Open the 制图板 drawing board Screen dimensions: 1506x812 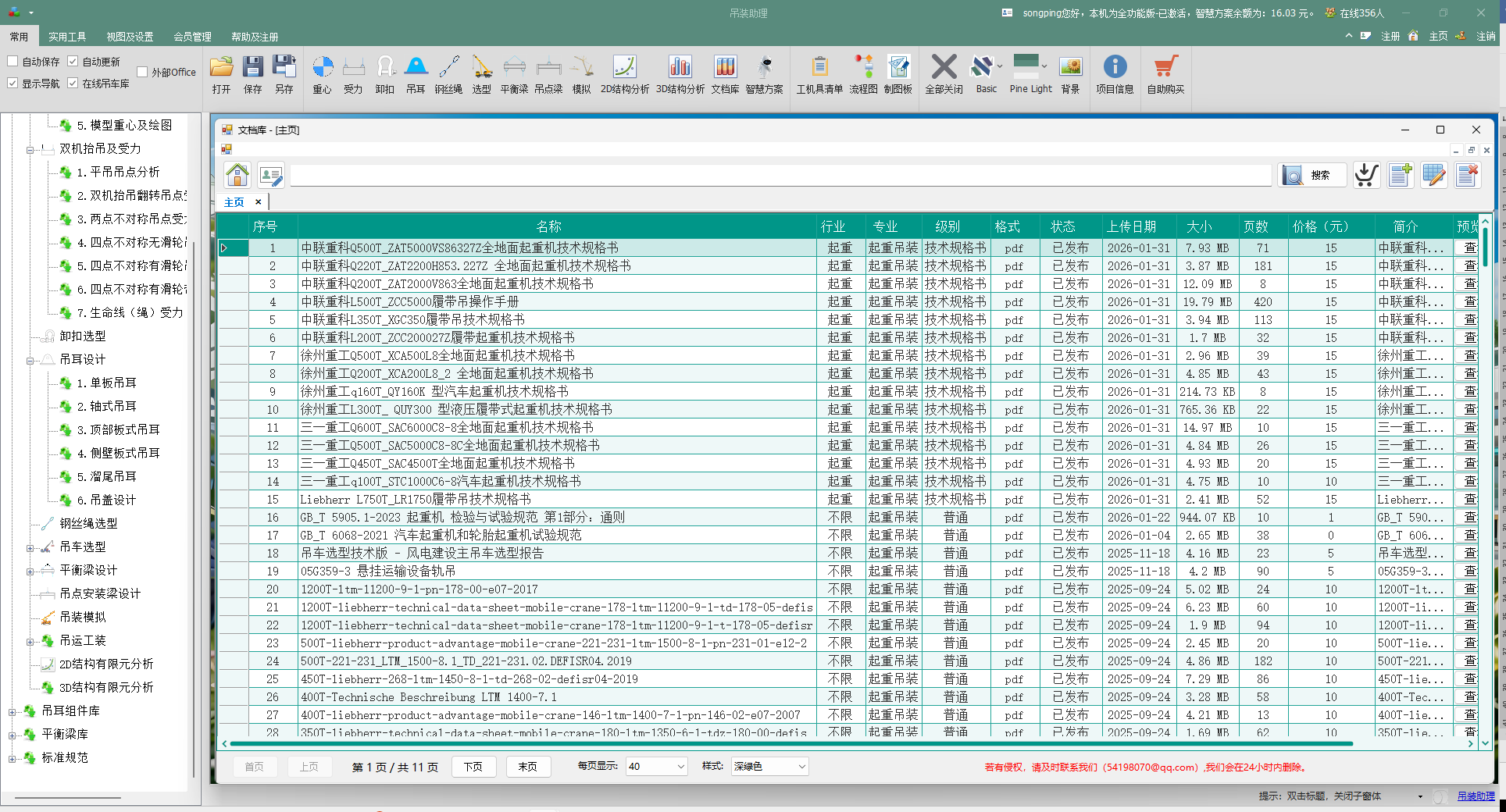tap(898, 75)
